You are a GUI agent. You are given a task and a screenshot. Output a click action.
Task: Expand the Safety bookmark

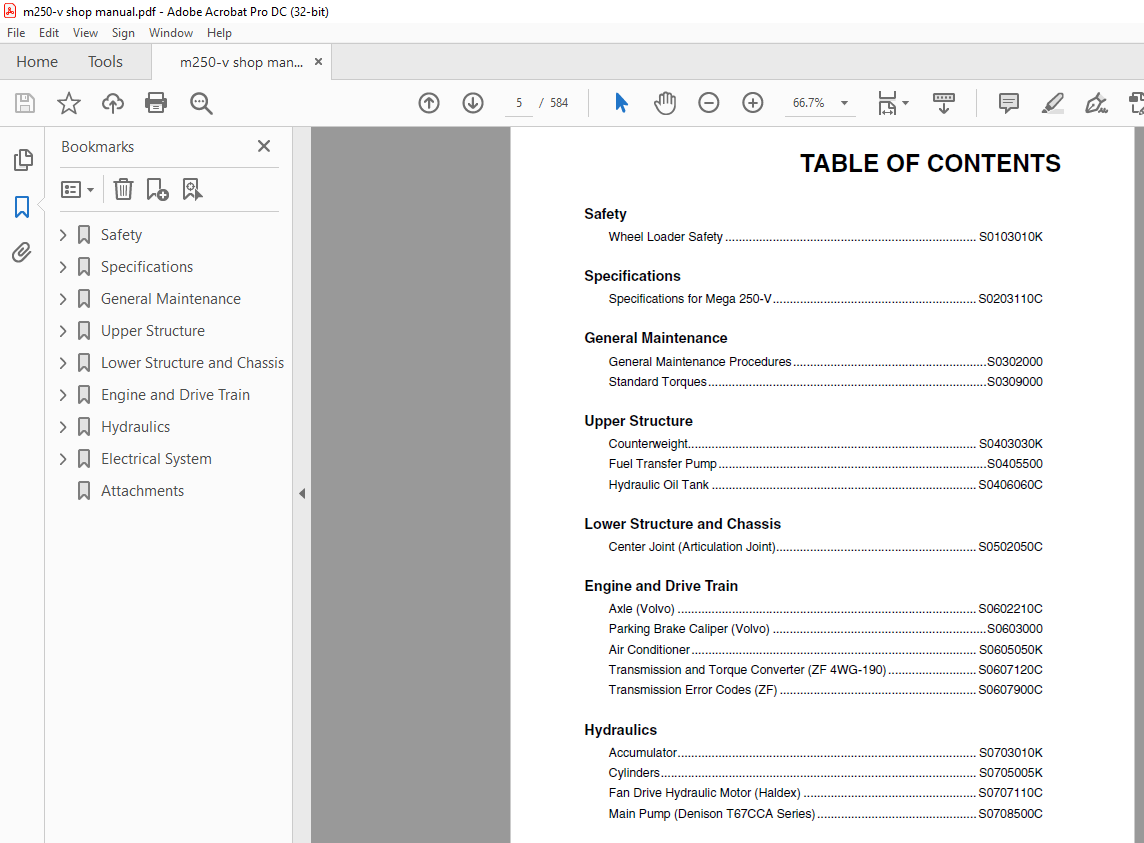click(x=63, y=235)
